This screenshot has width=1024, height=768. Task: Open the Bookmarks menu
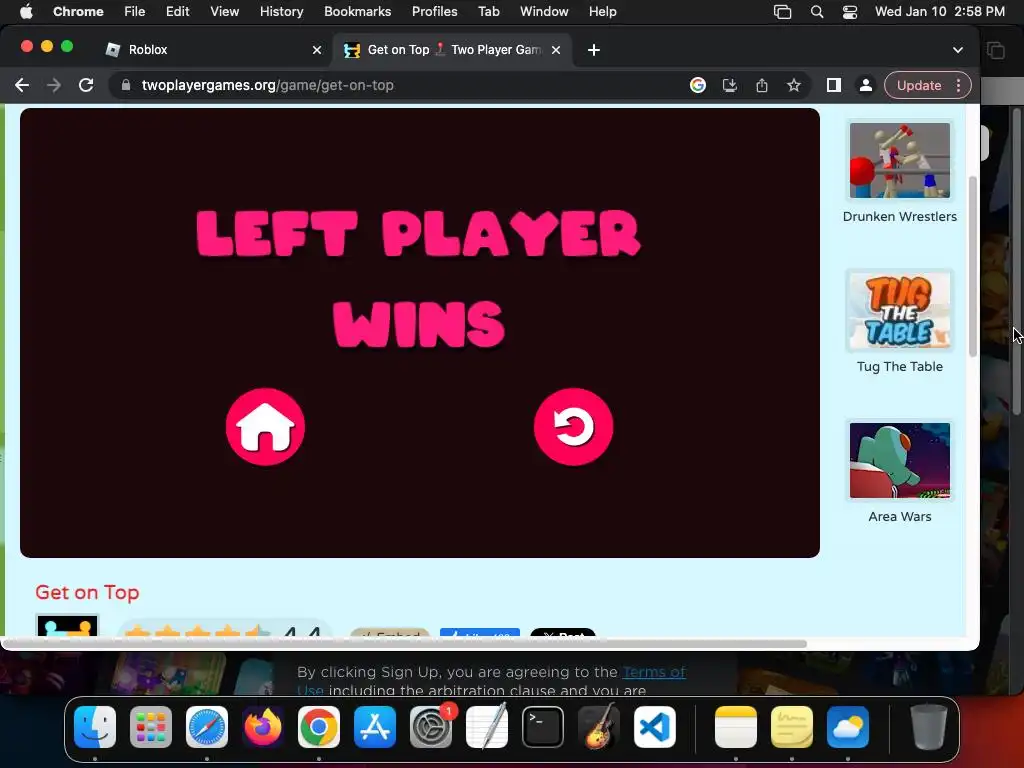(x=357, y=12)
